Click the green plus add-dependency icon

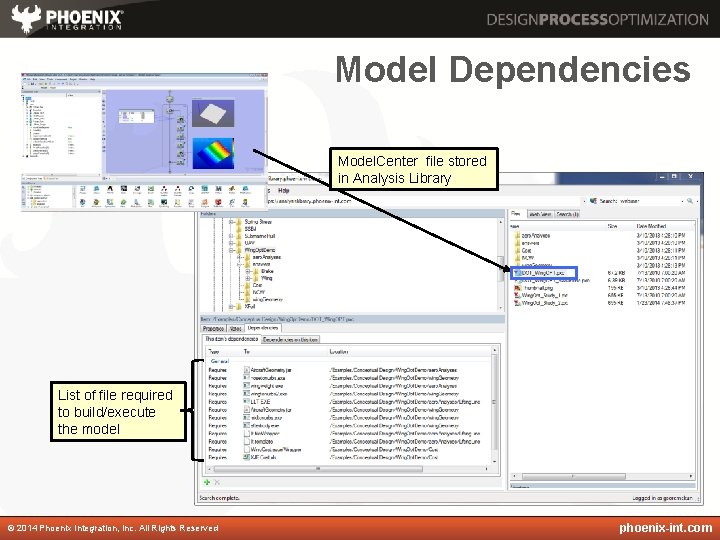(207, 482)
